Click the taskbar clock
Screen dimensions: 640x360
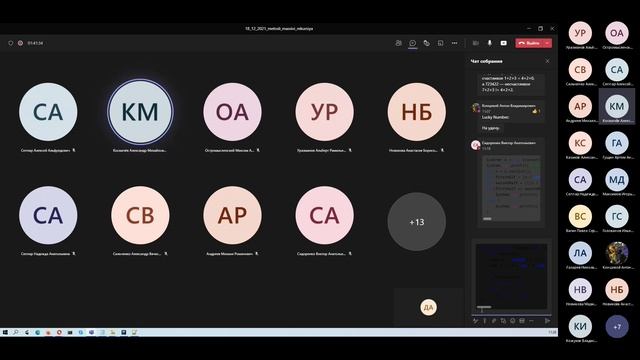tap(552, 333)
